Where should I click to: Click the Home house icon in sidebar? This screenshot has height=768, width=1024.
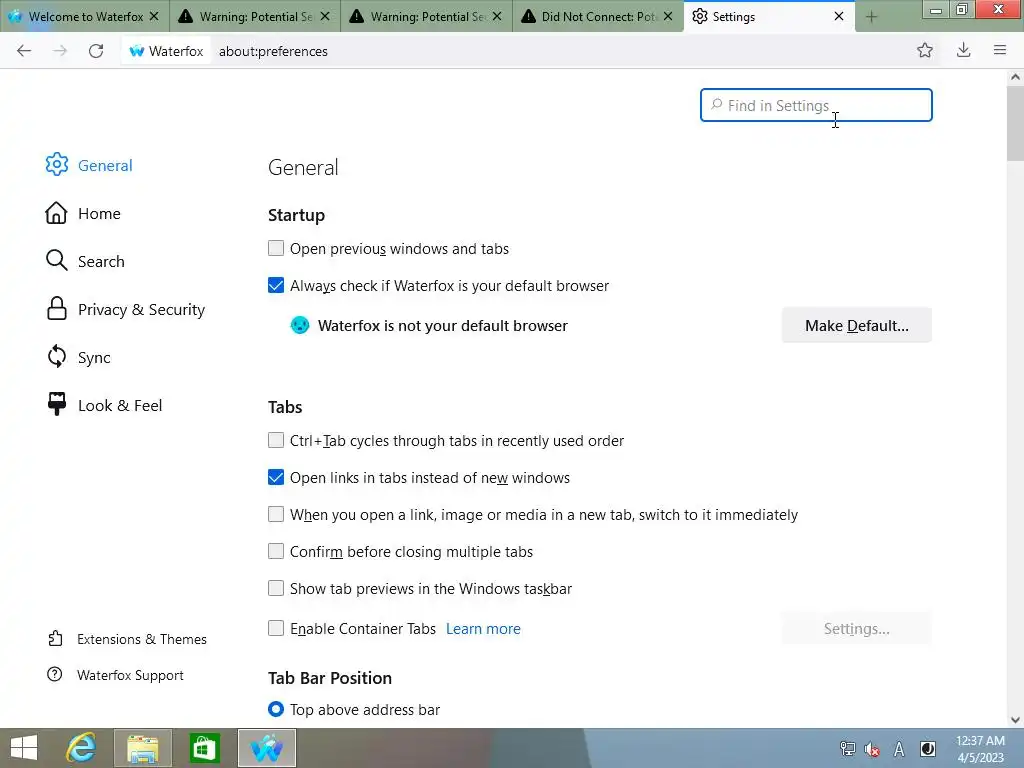tap(56, 213)
